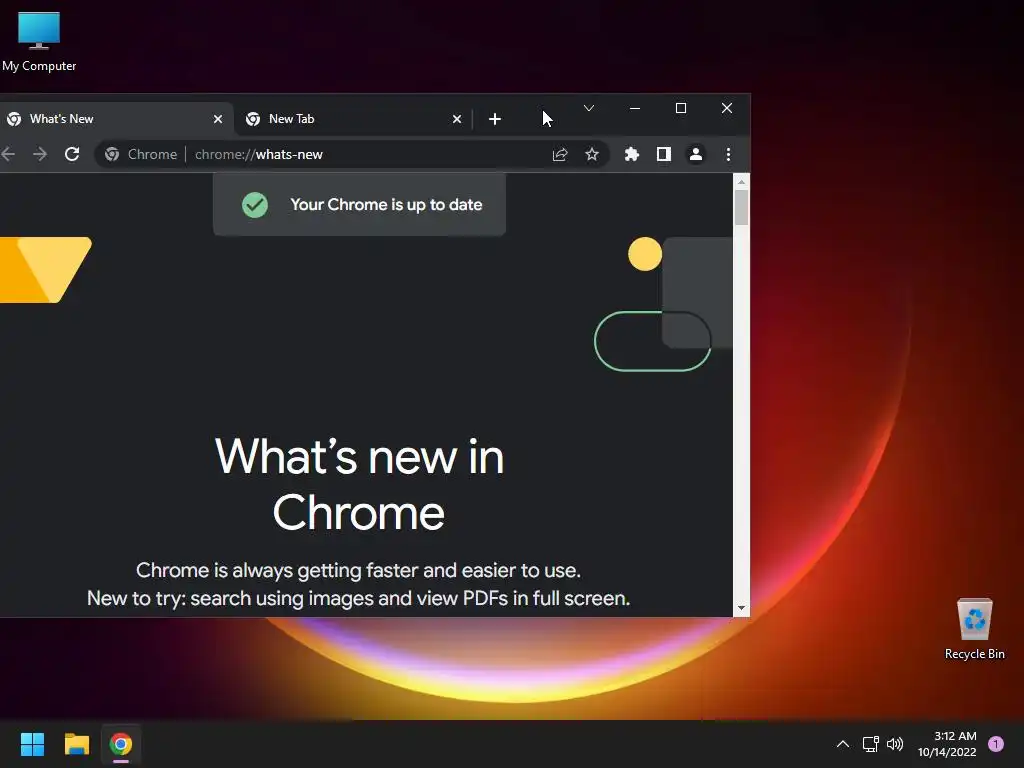Open the Recycle Bin desktop icon
Viewport: 1024px width, 768px height.
pyautogui.click(x=974, y=628)
